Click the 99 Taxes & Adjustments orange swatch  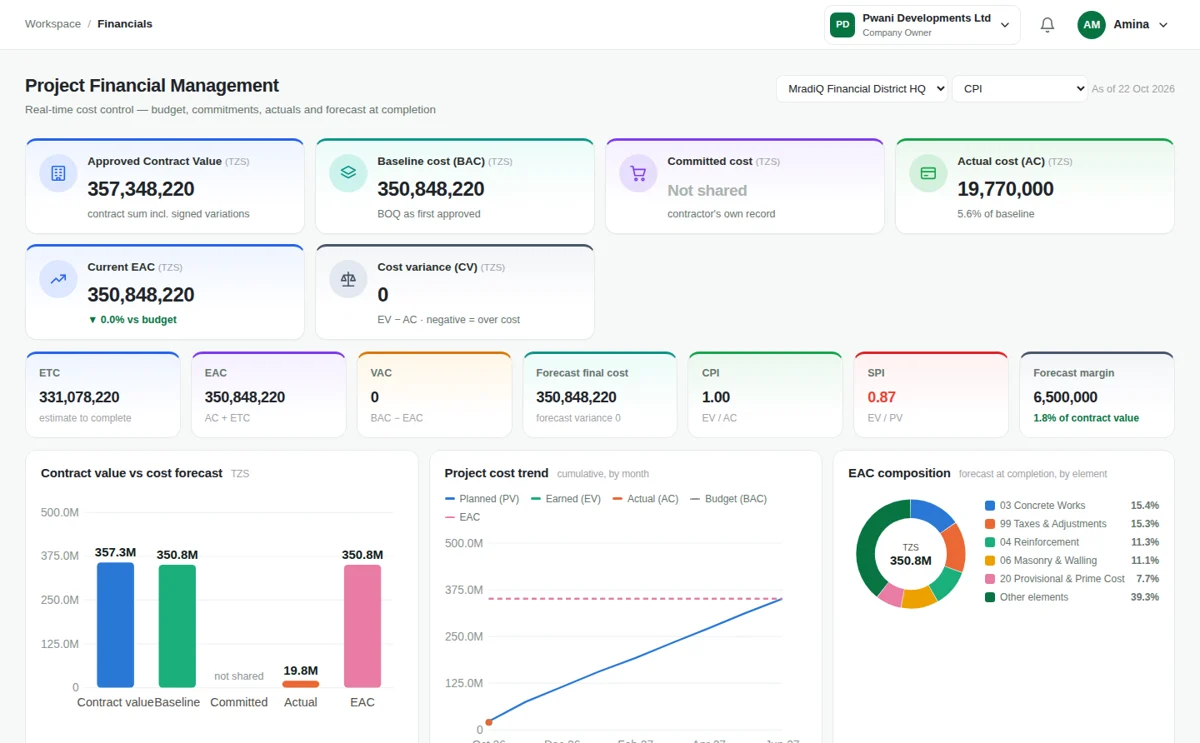(990, 524)
